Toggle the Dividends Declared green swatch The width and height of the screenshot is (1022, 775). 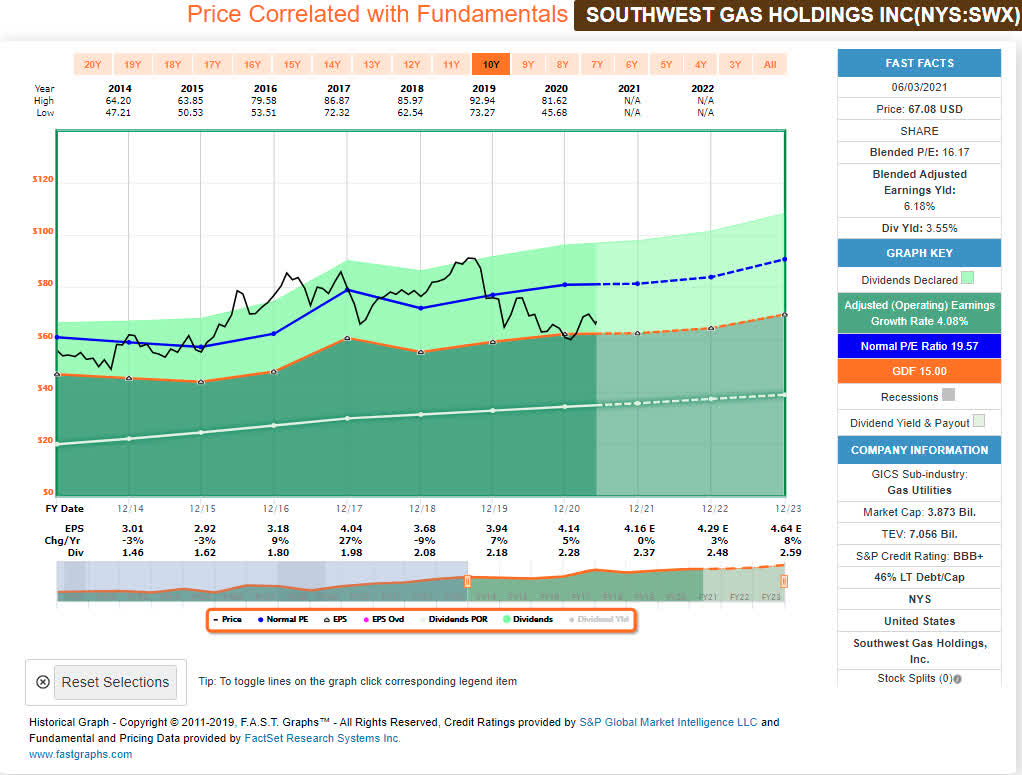tap(968, 278)
